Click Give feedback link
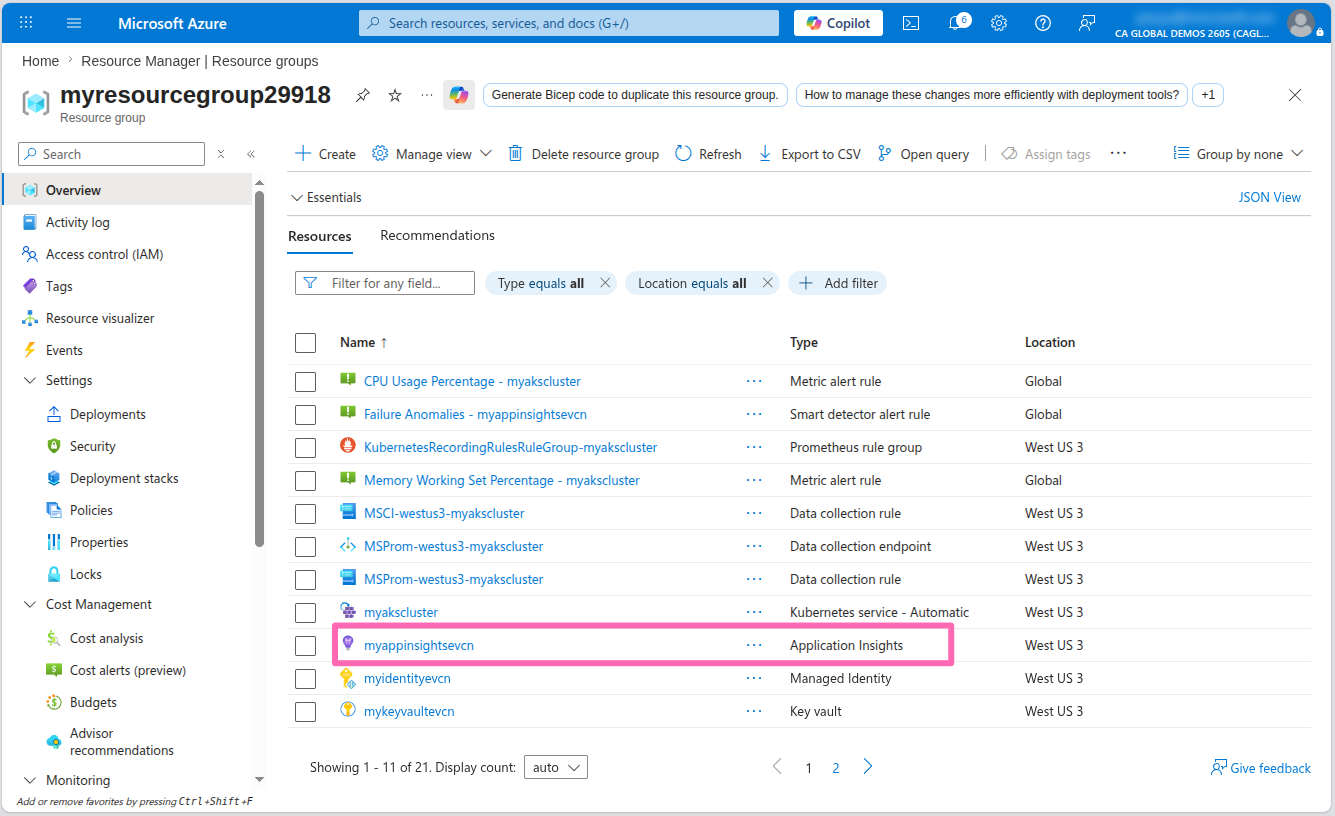This screenshot has width=1335, height=816. 1260,768
